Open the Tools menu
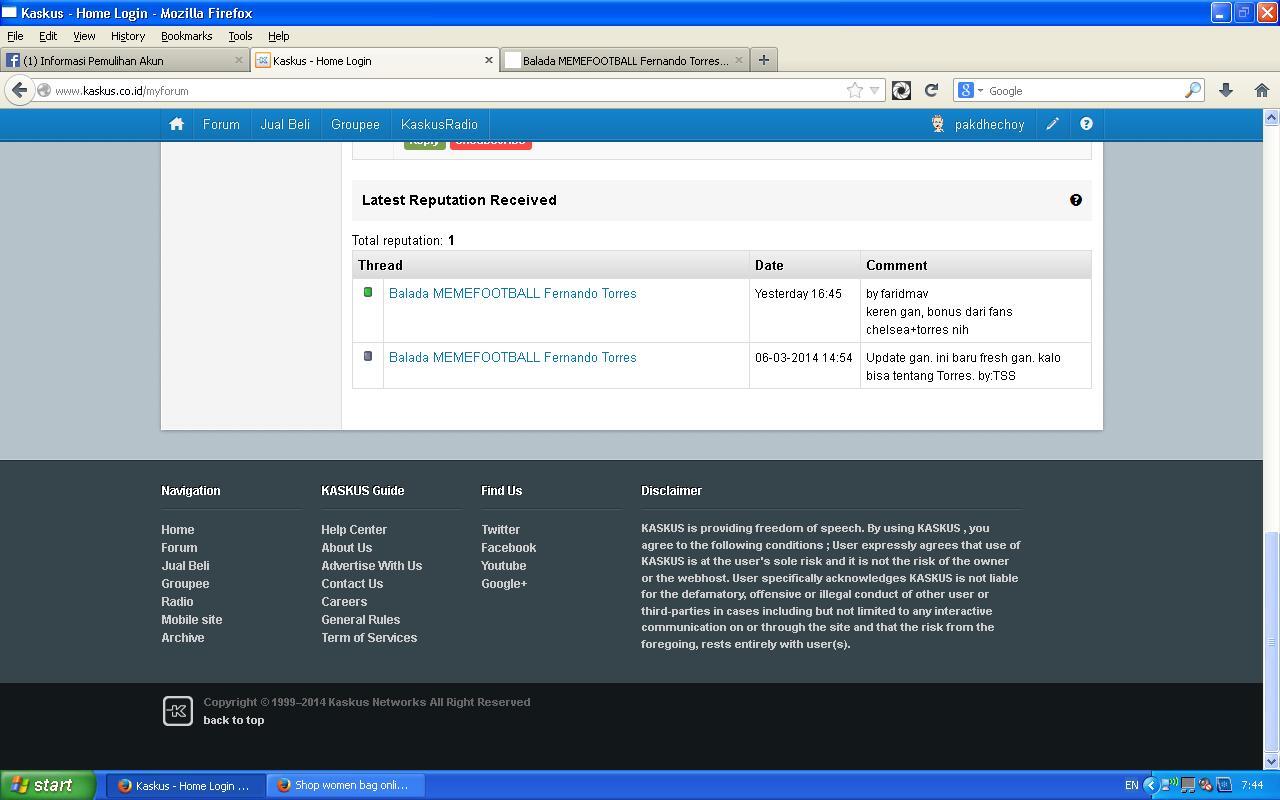1280x800 pixels. (x=240, y=36)
